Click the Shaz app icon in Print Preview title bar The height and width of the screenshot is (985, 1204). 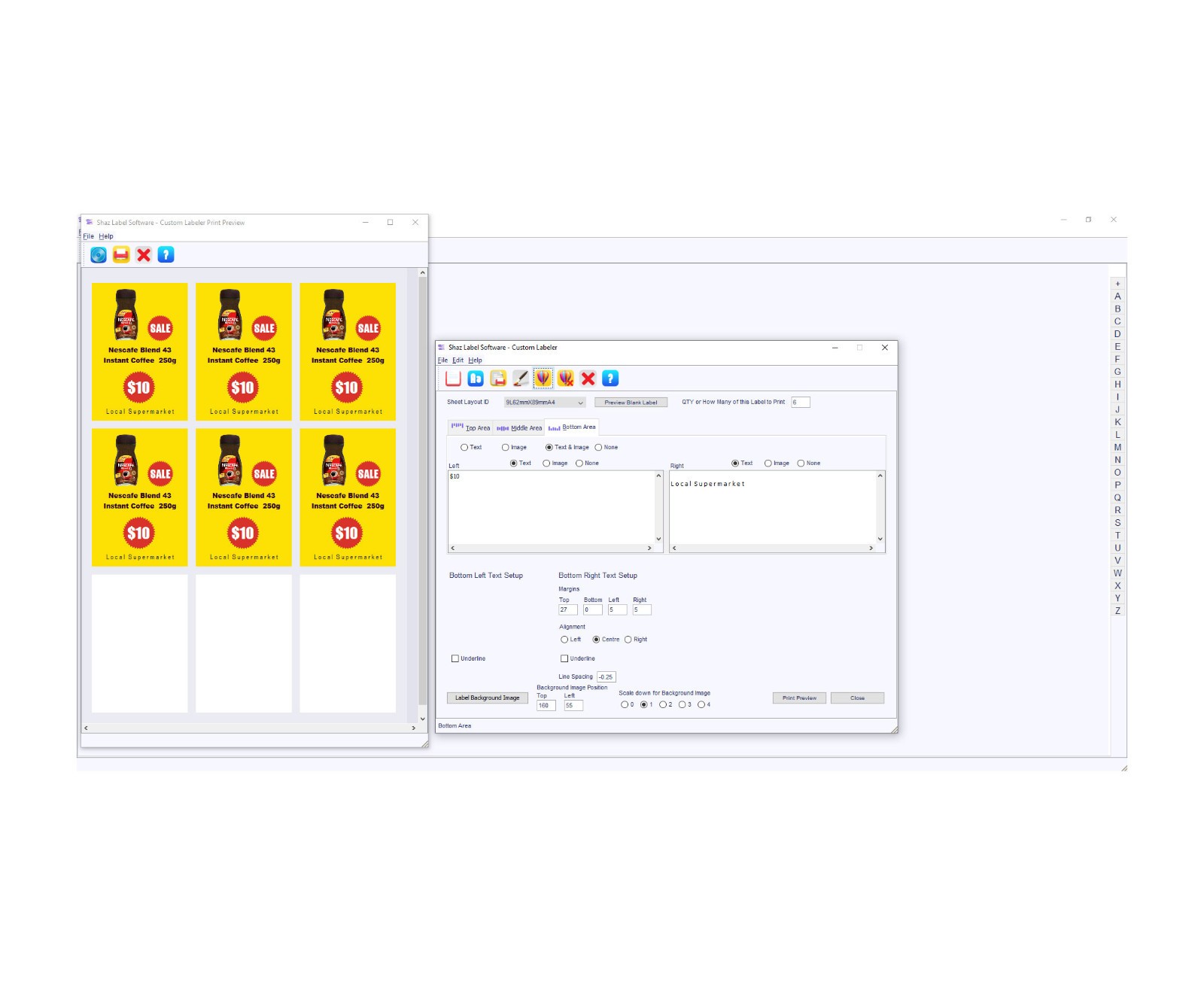90,223
